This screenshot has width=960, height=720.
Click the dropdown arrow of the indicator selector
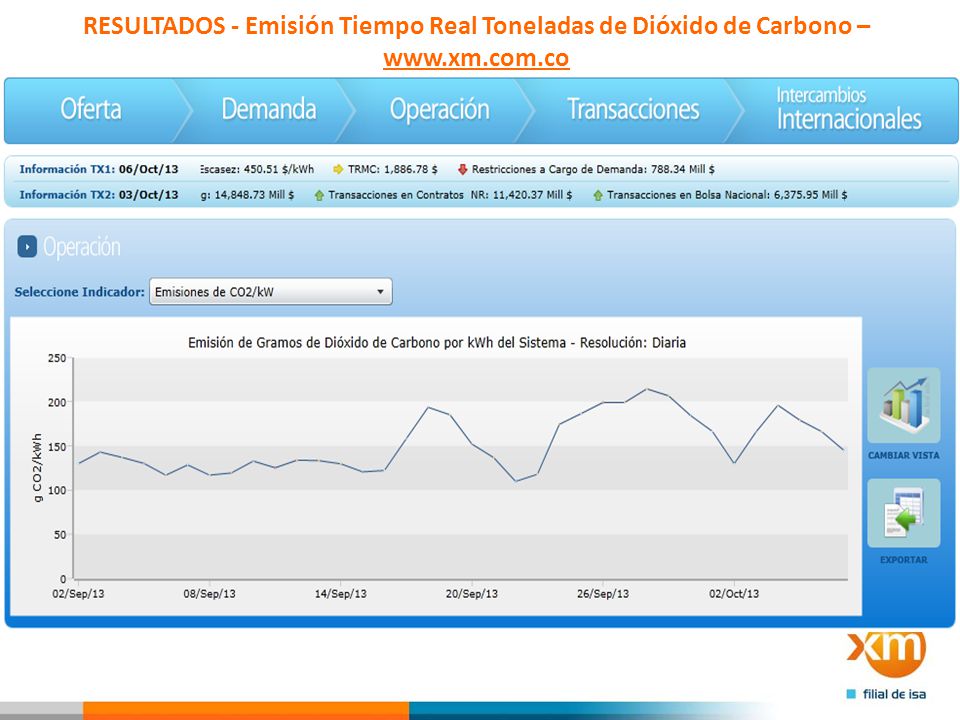coord(380,291)
